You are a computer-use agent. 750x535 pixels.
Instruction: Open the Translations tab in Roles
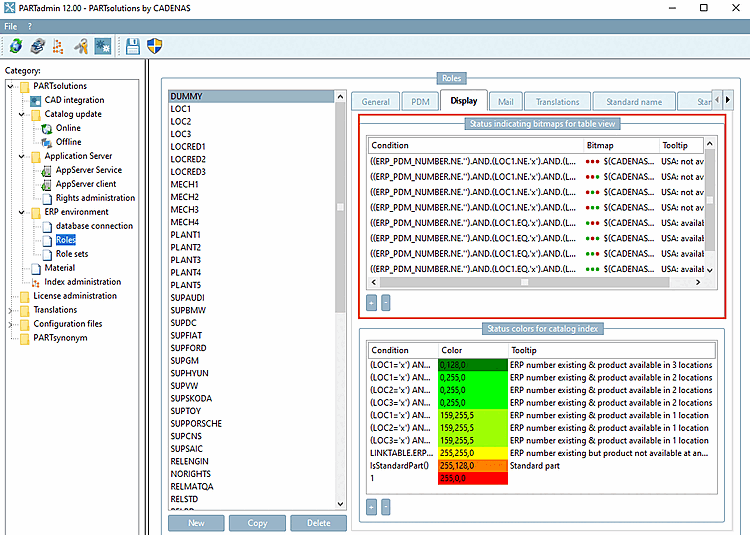557,101
